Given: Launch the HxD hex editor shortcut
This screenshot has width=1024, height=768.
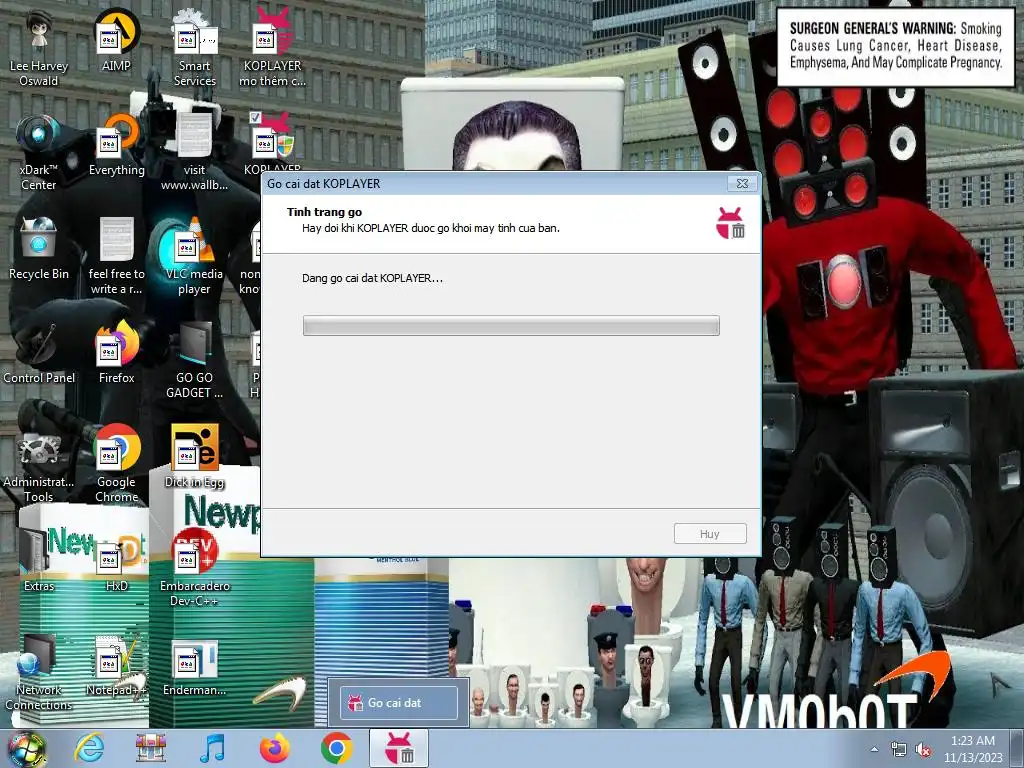Looking at the screenshot, I should (116, 562).
